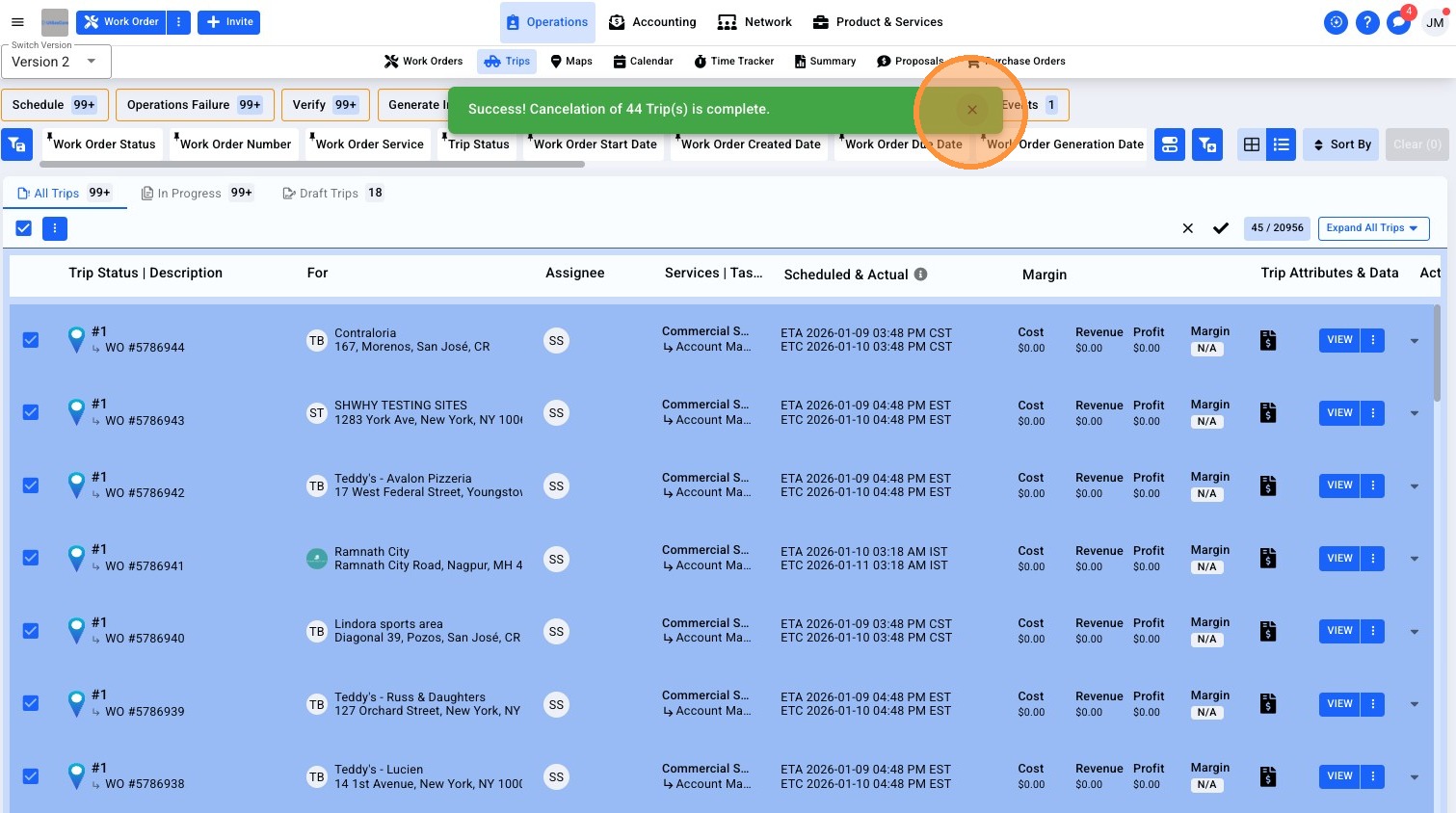Uncheck the trip for WO #5786944
Image resolution: width=1456 pixels, height=813 pixels.
coord(31,340)
